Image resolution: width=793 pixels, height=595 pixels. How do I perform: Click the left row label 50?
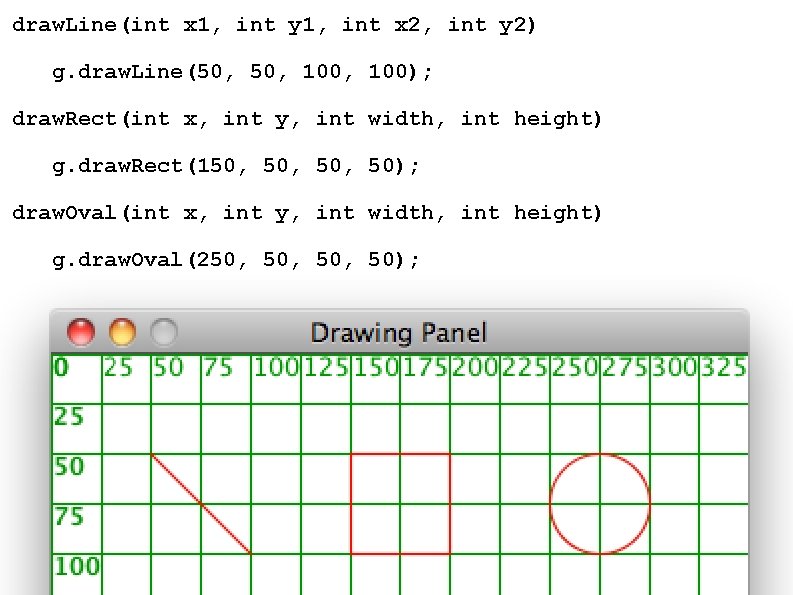pyautogui.click(x=69, y=466)
